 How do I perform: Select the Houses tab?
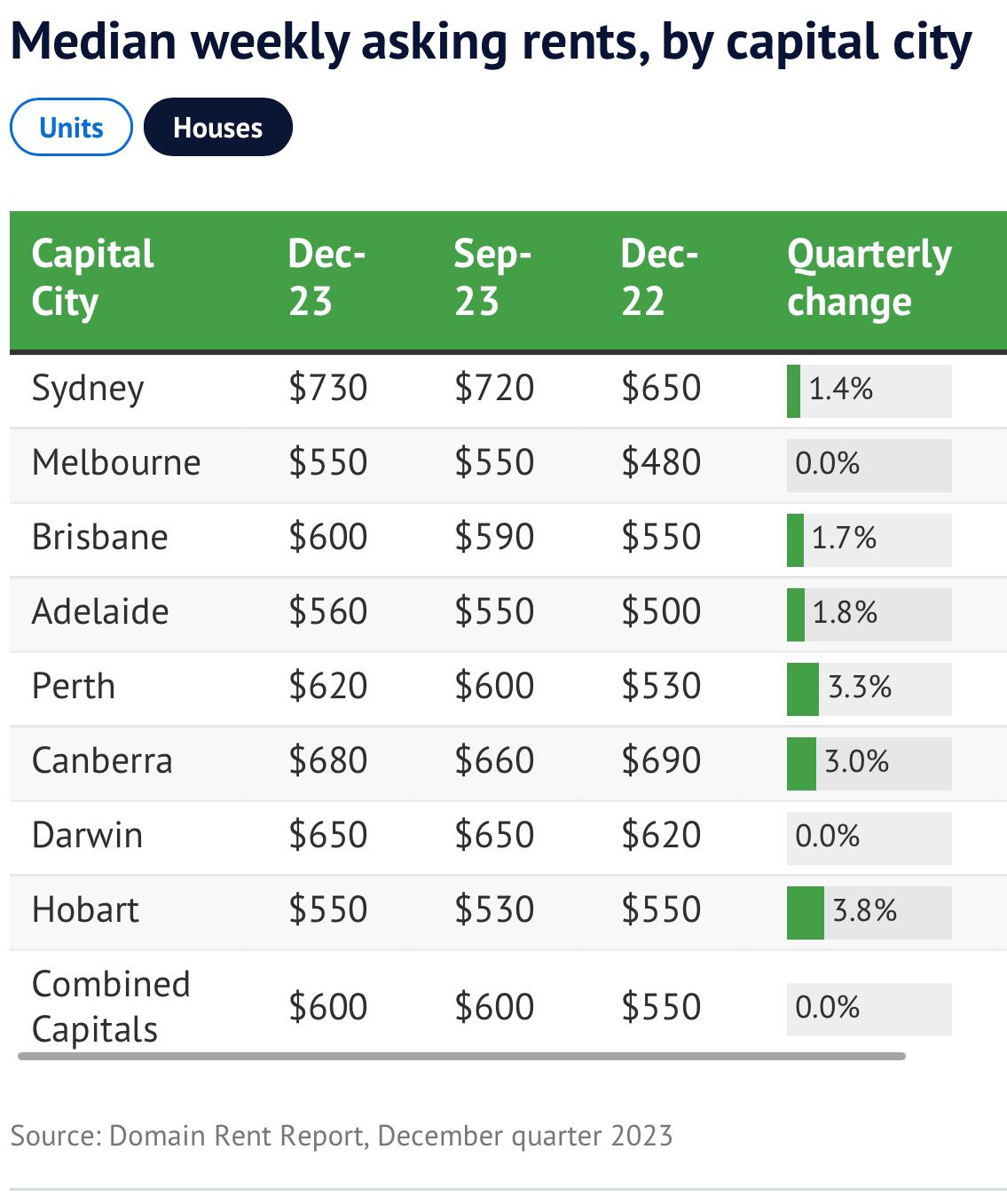[217, 128]
